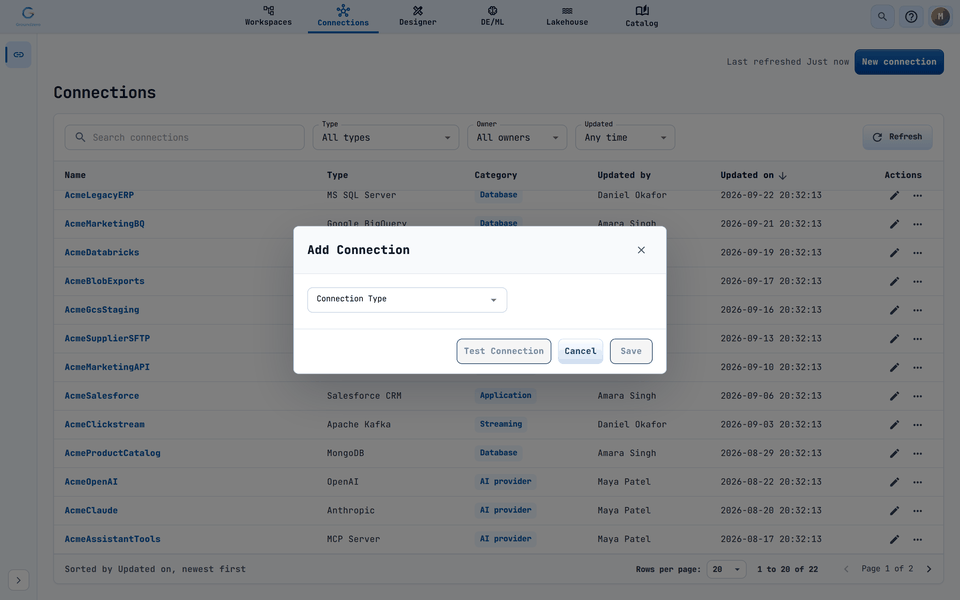Image resolution: width=960 pixels, height=600 pixels.
Task: Open the Owner filter dropdown
Action: 517,138
